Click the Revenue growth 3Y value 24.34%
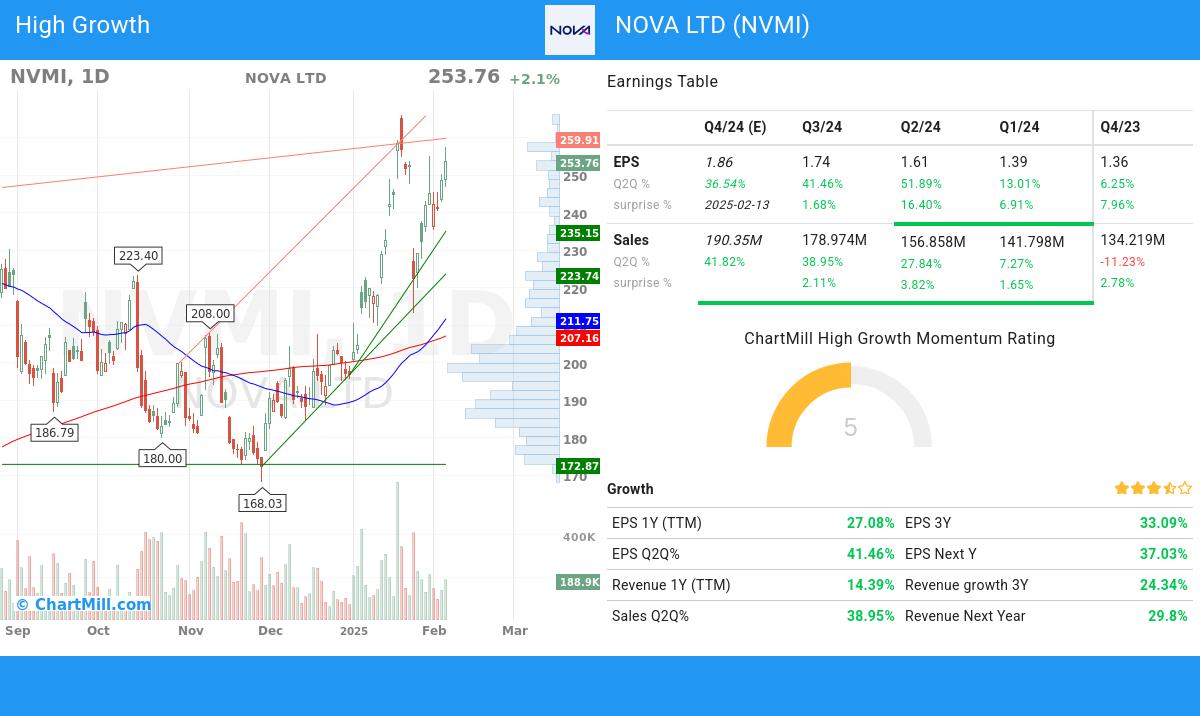This screenshot has height=716, width=1200. click(1163, 585)
